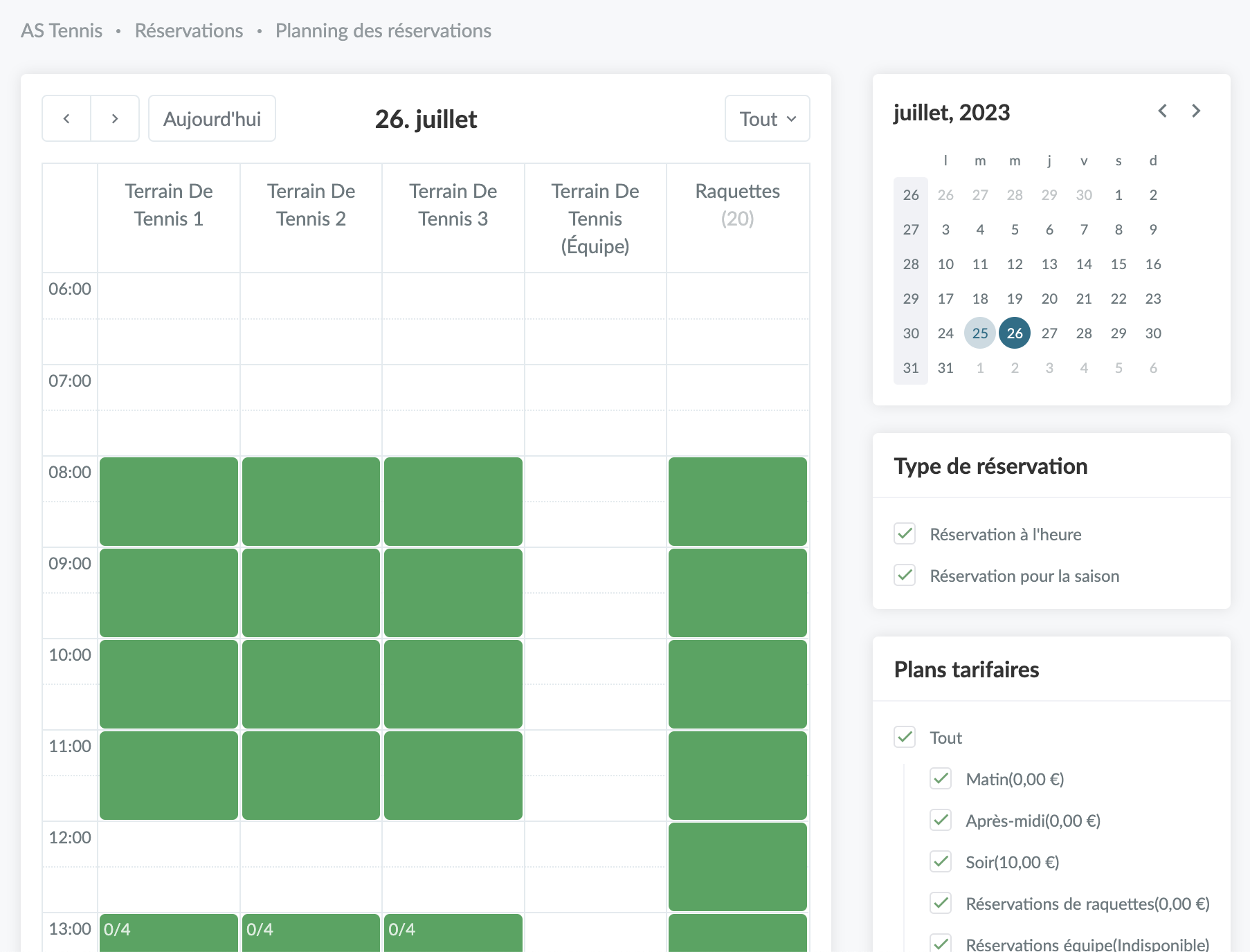Uncheck Après-midi(0,00 €) plan
Viewport: 1250px width, 952px height.
tap(941, 820)
